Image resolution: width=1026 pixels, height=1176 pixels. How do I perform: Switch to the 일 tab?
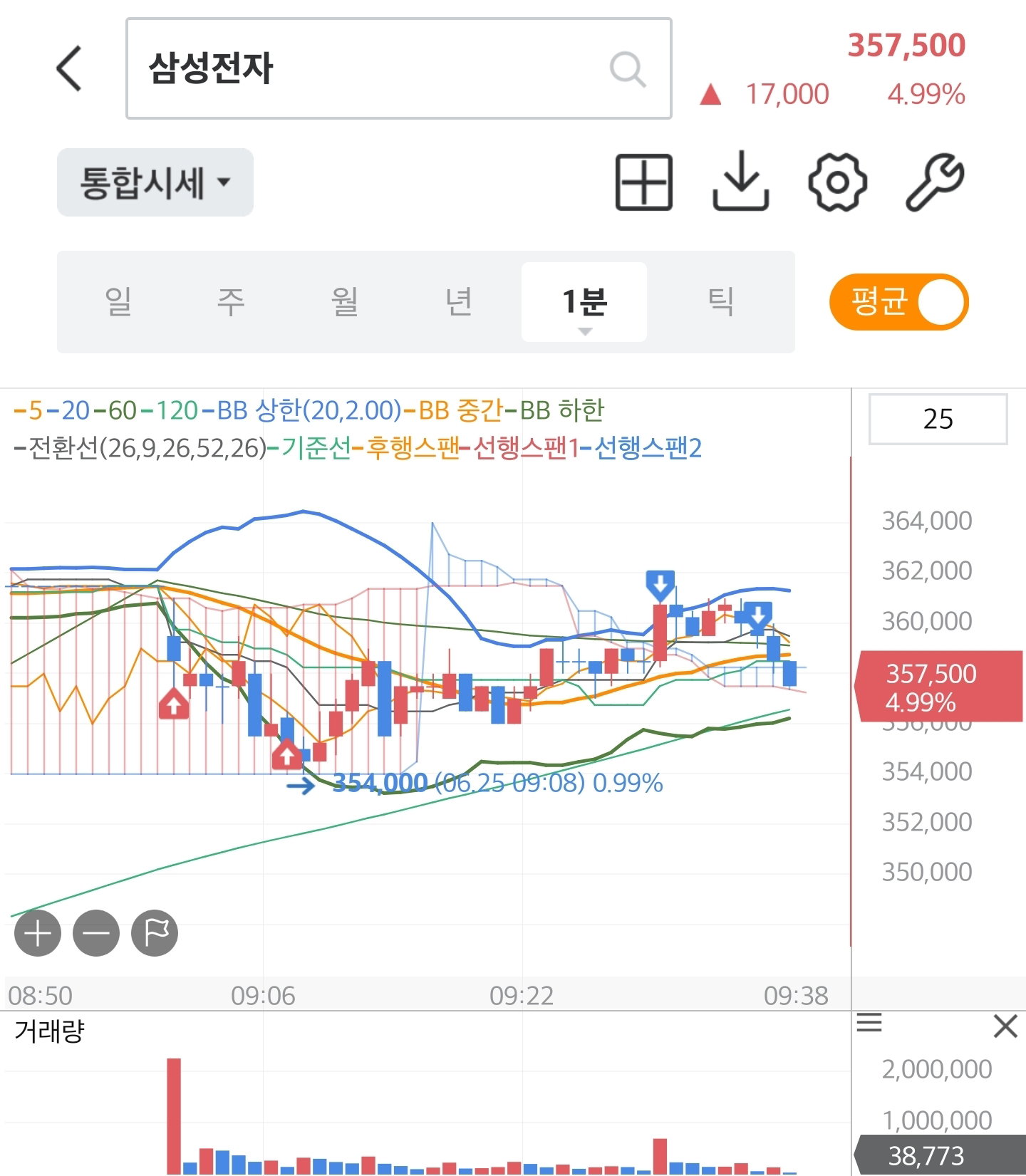coord(118,302)
